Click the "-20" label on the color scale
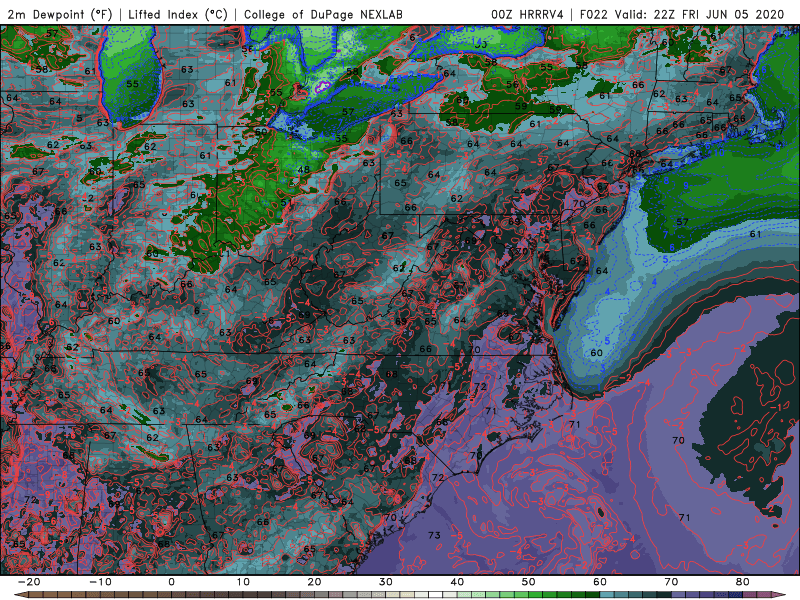Image resolution: width=800 pixels, height=600 pixels. click(x=29, y=582)
